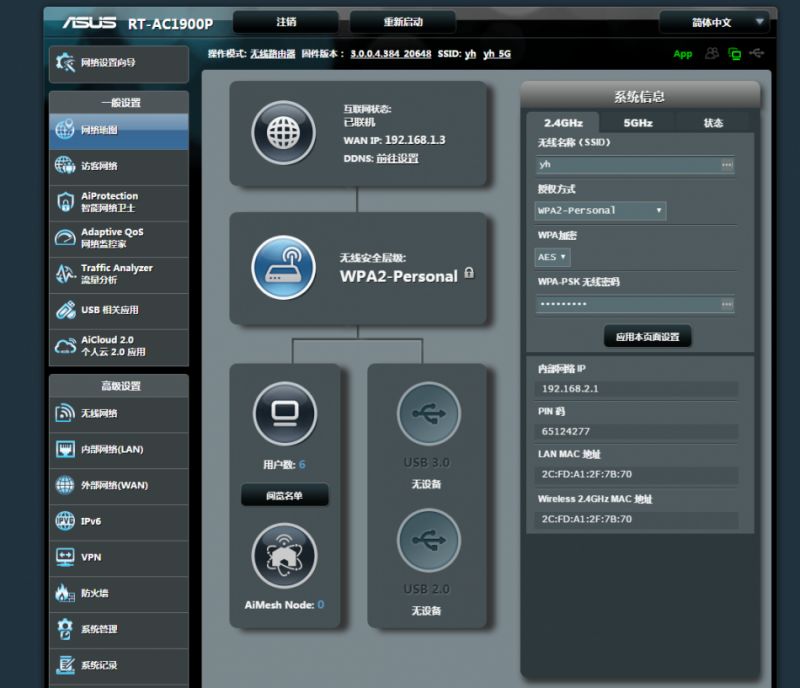Switch to the 5GHz tab

click(x=637, y=123)
